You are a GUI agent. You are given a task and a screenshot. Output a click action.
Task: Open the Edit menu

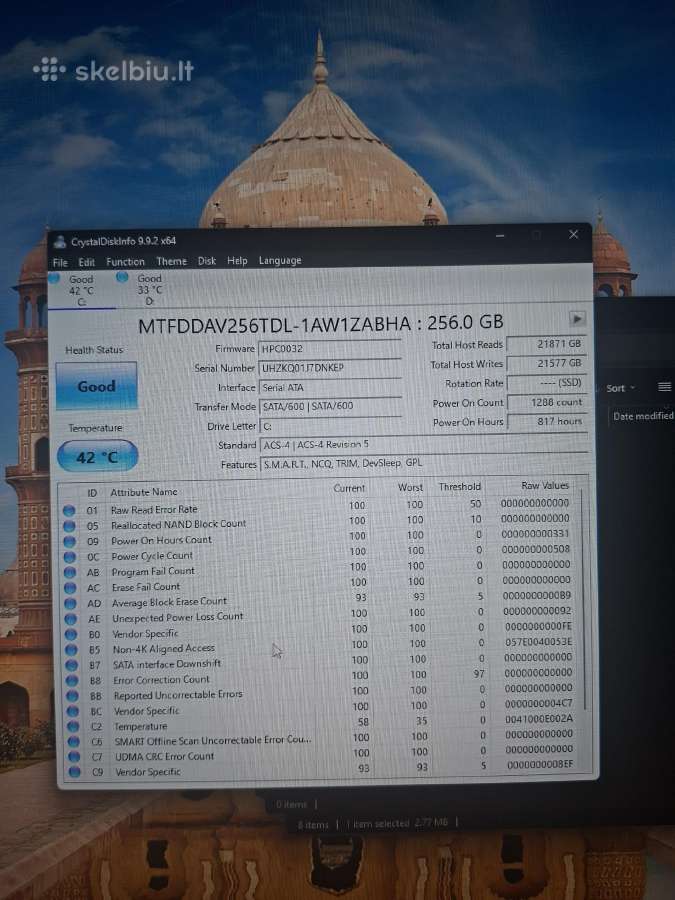click(x=87, y=262)
